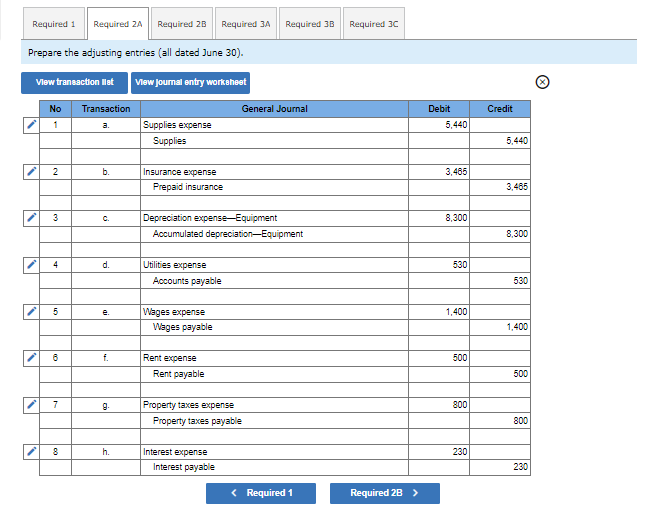Go to the Required 3A tab
Image resolution: width=659 pixels, height=511 pixels.
pyautogui.click(x=246, y=24)
